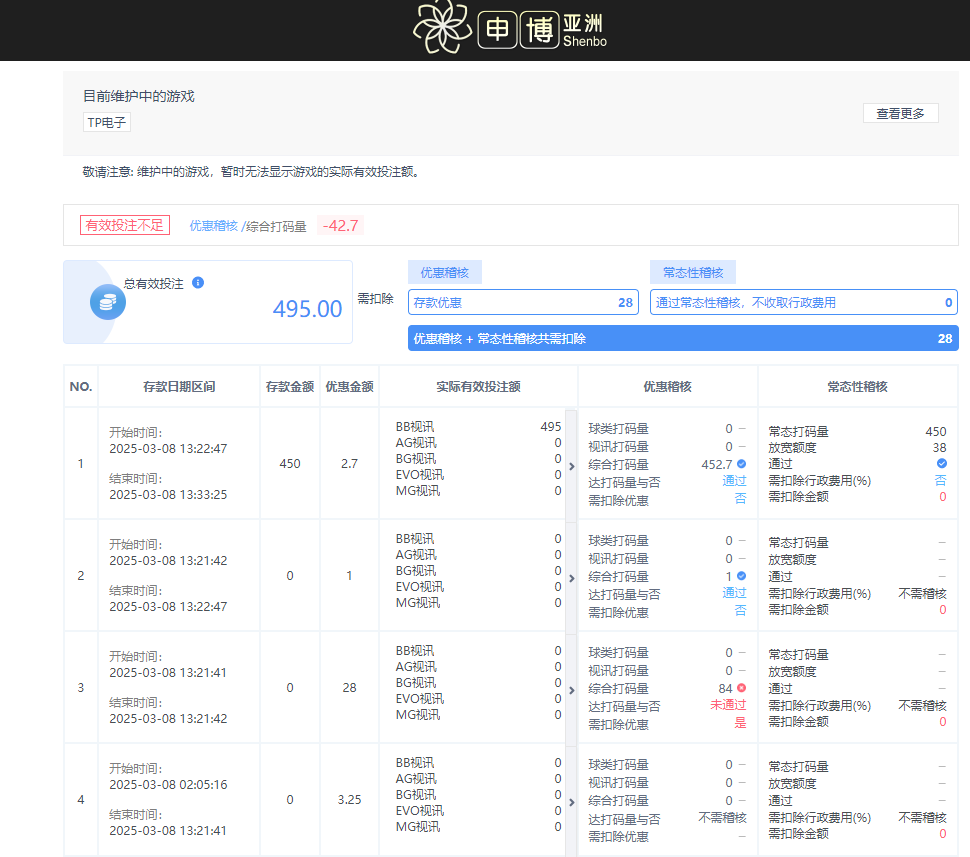Expand row 1 valid bets details chevron
Viewport: 970px width, 857px height.
coord(570,464)
